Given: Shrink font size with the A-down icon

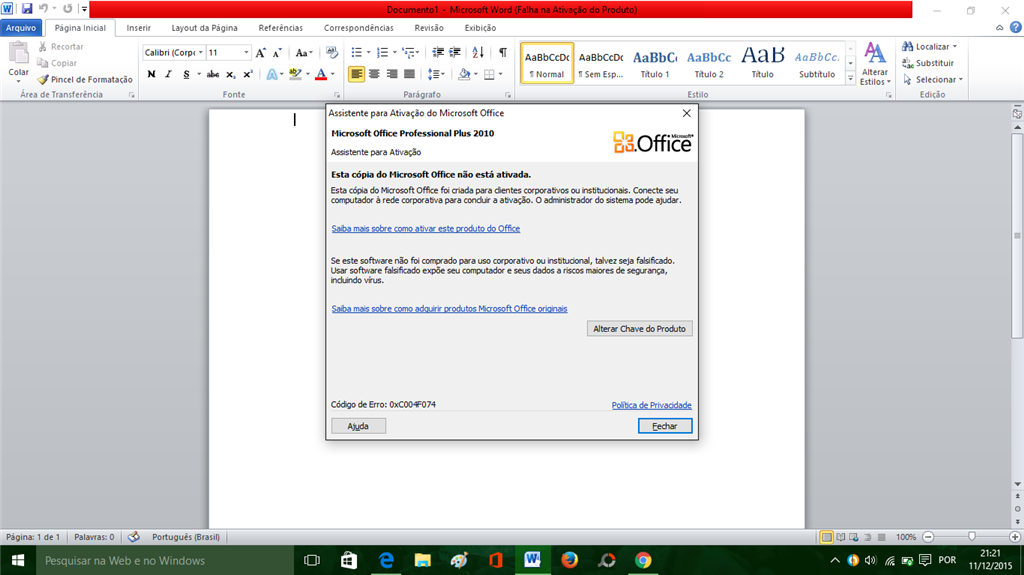Looking at the screenshot, I should click(277, 53).
